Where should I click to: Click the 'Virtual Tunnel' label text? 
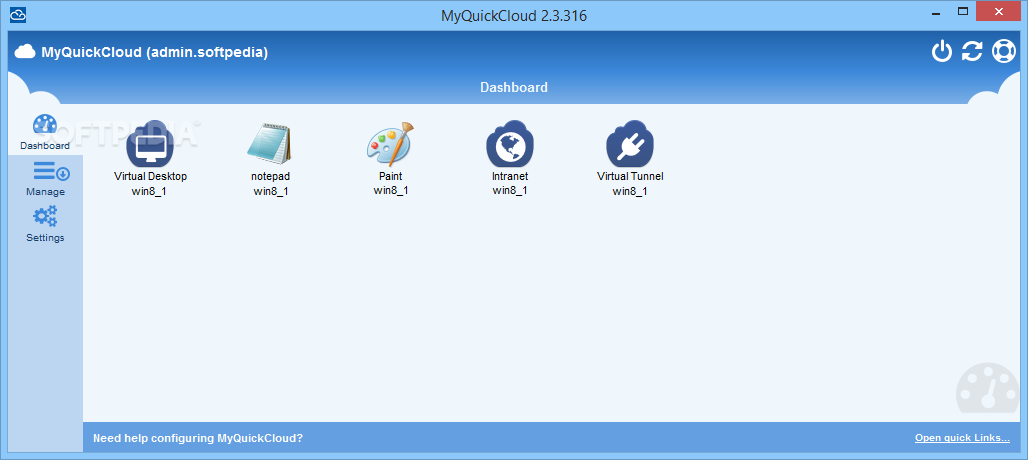[x=630, y=176]
